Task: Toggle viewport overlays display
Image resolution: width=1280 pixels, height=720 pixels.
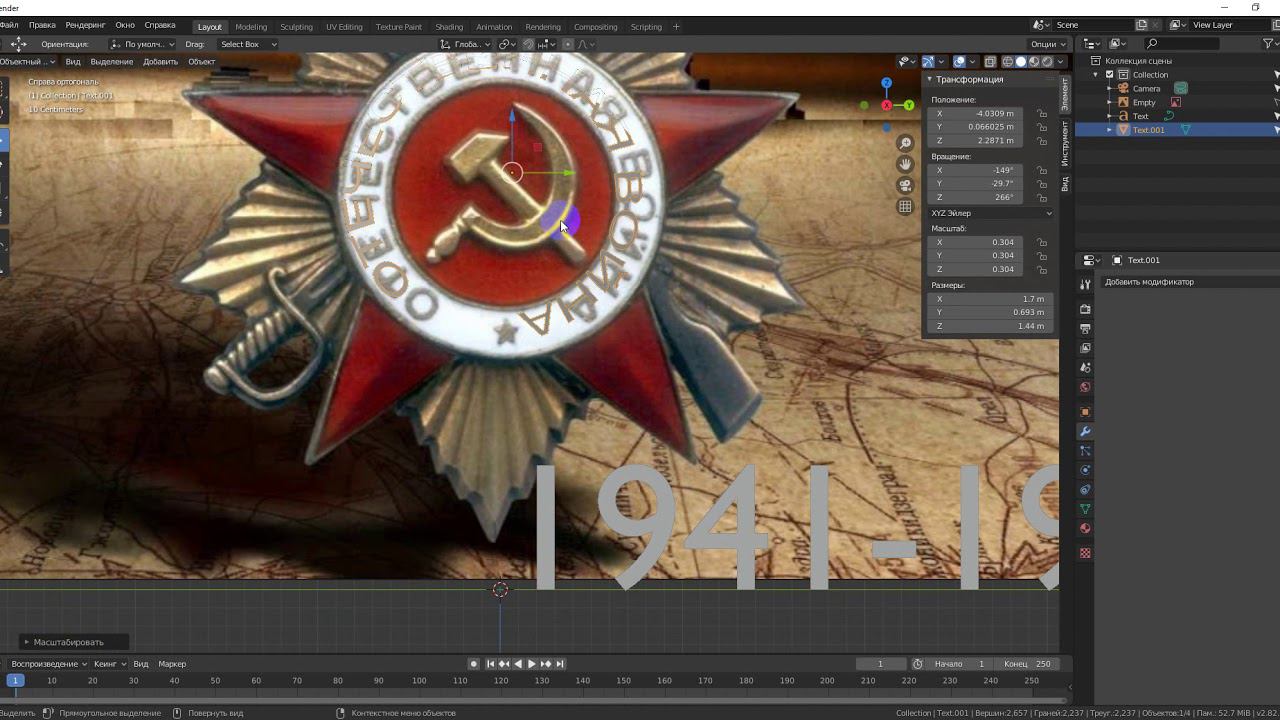Action: pyautogui.click(x=960, y=62)
